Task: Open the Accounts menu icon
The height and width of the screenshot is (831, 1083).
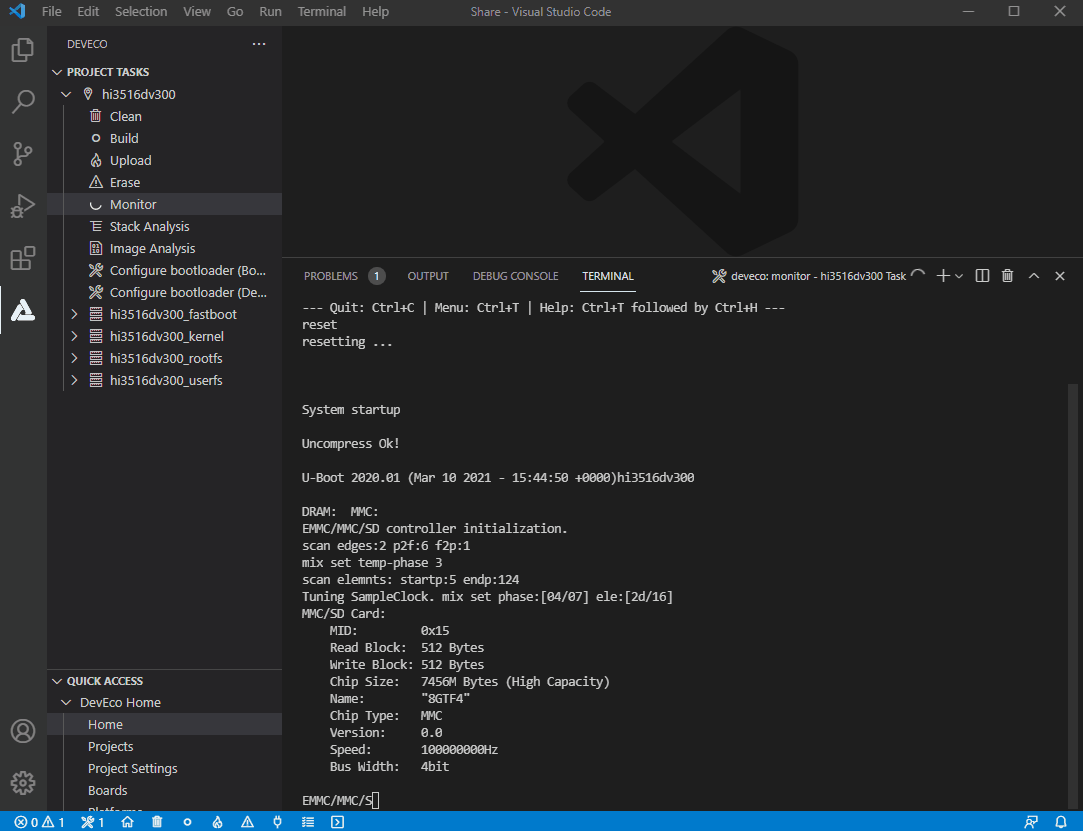Action: point(23,731)
